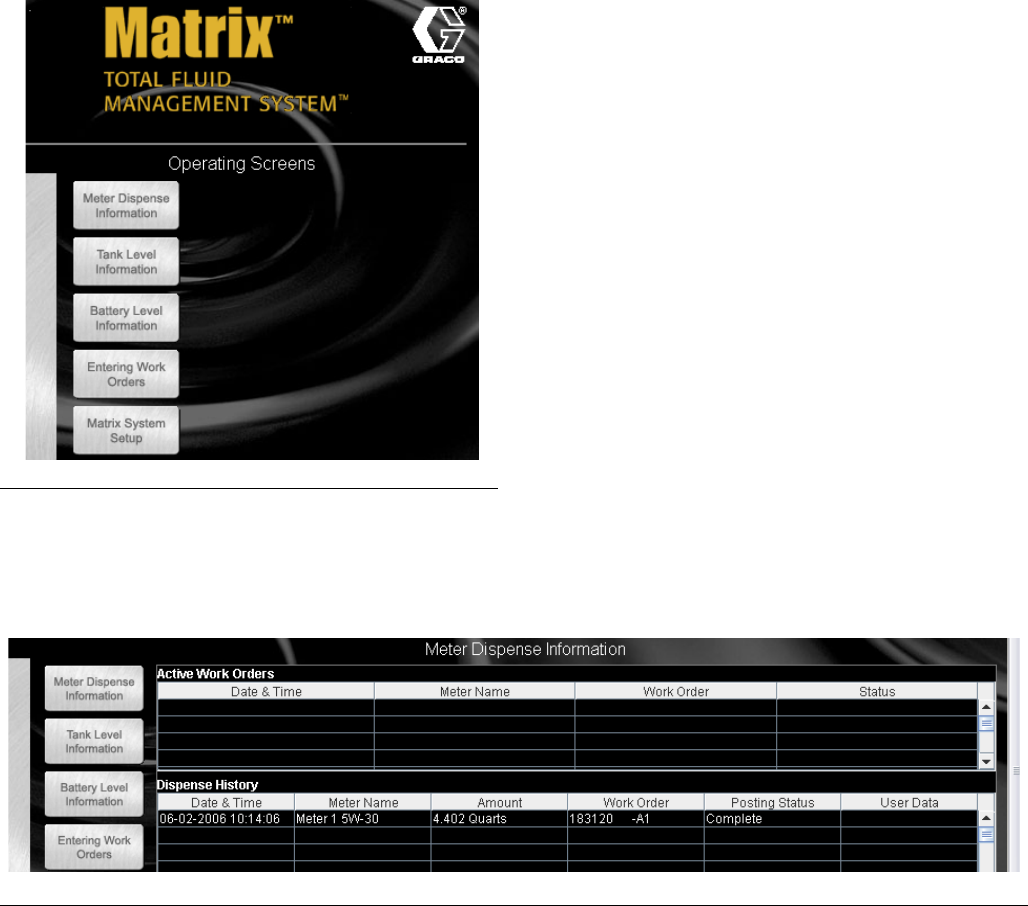Viewport: 1028px width, 906px height.
Task: Open Battery Level Information from Operating Screens
Action: [x=126, y=318]
